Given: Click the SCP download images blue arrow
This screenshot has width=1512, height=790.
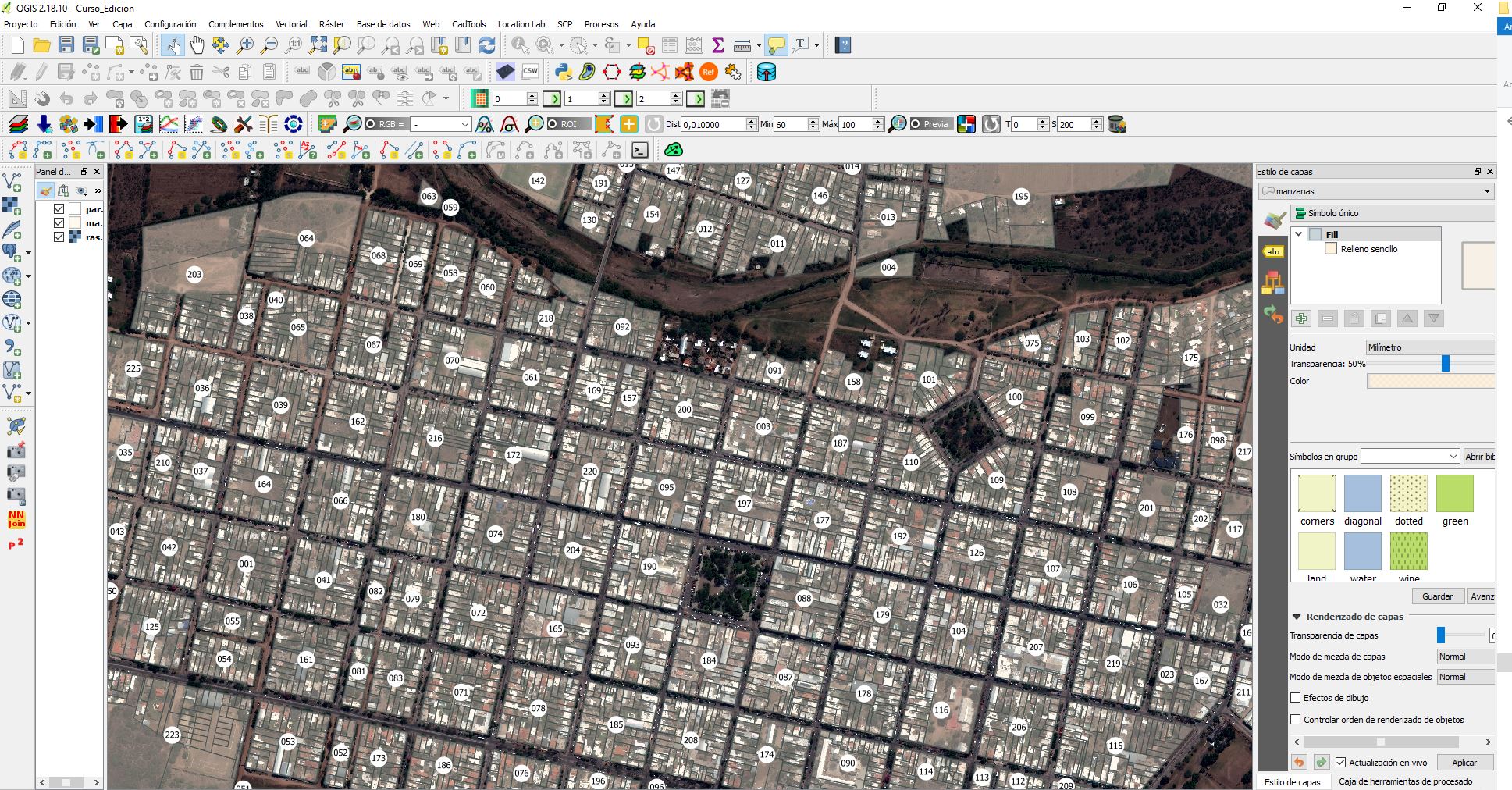Looking at the screenshot, I should point(44,124).
